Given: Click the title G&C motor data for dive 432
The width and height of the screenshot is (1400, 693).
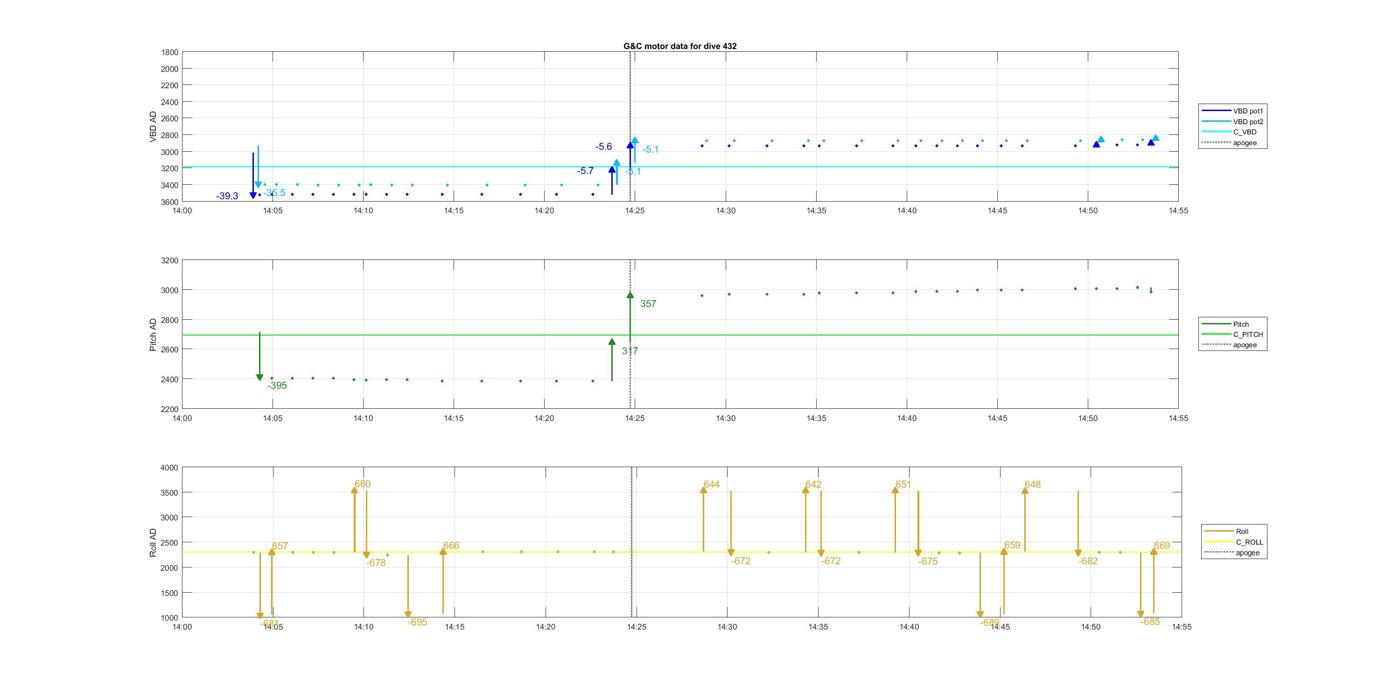Looking at the screenshot, I should (680, 46).
